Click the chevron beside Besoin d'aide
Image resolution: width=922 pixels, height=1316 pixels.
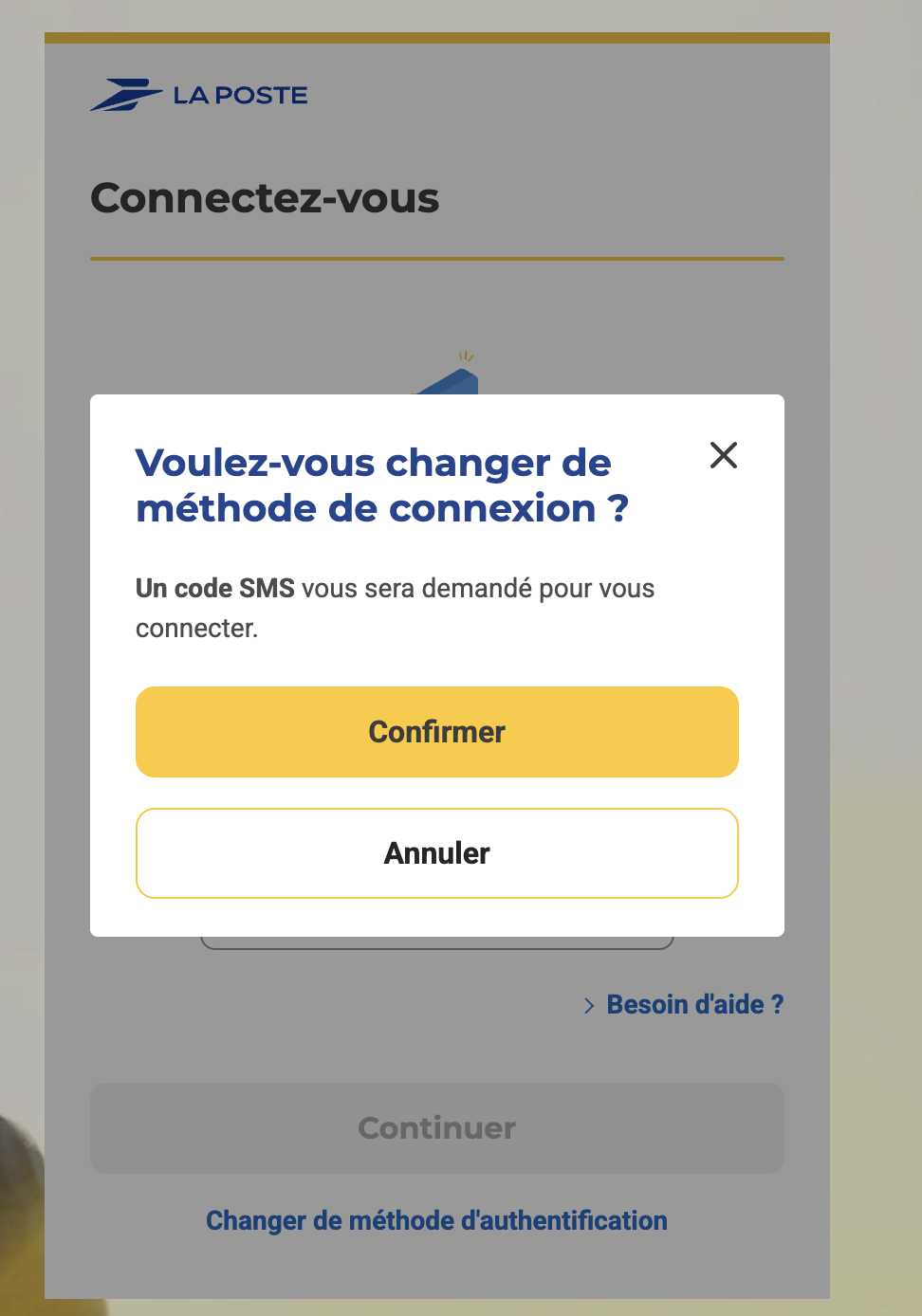tap(589, 1005)
